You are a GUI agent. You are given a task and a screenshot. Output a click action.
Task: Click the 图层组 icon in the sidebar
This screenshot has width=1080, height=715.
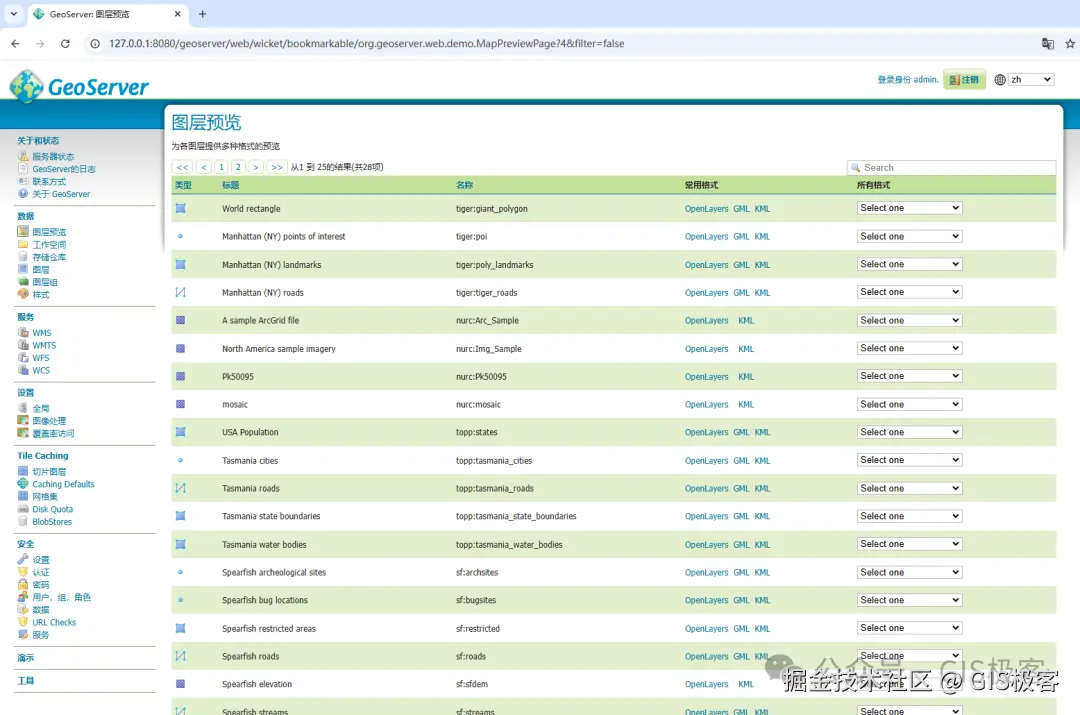23,282
